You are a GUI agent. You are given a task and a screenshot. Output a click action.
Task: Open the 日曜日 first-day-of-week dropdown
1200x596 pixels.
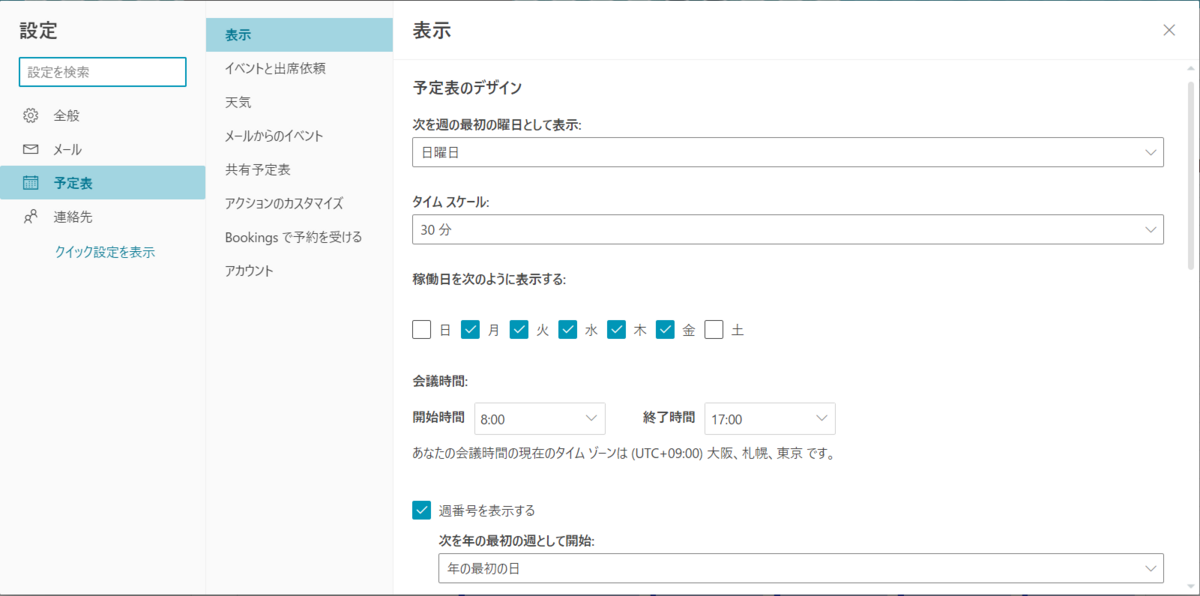pyautogui.click(x=788, y=152)
